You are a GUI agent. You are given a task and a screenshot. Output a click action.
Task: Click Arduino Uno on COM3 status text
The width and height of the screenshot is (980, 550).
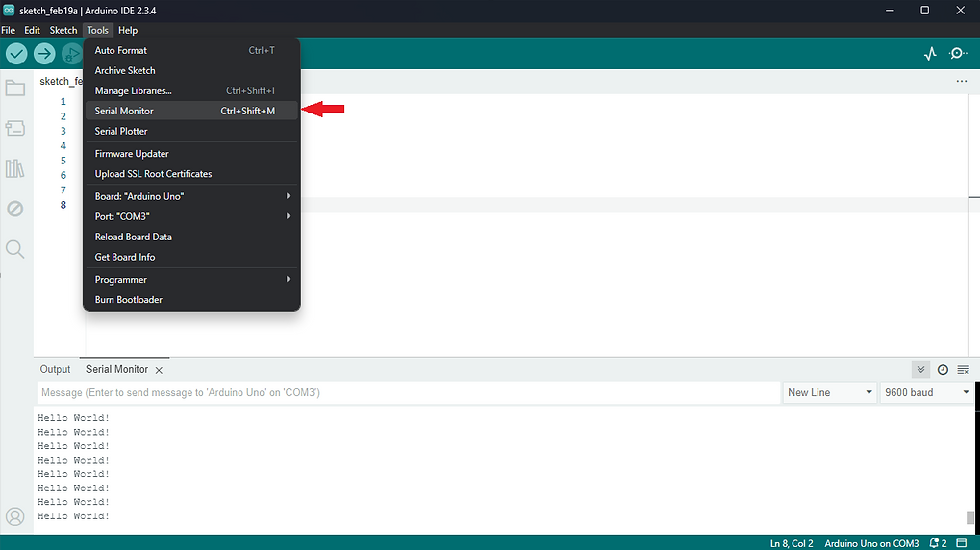click(871, 543)
